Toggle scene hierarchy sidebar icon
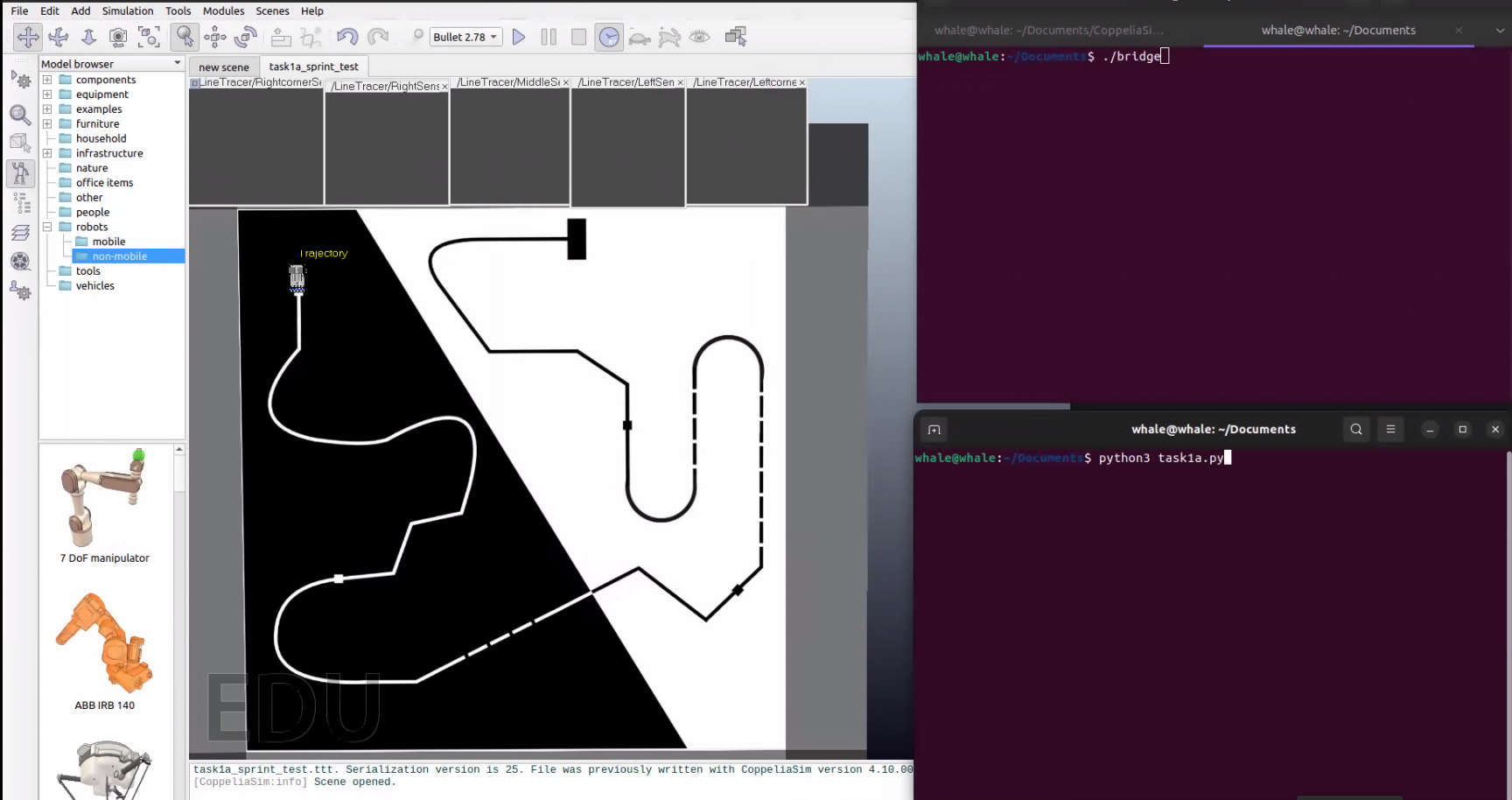Screen dimensions: 1512x800 tap(20, 203)
